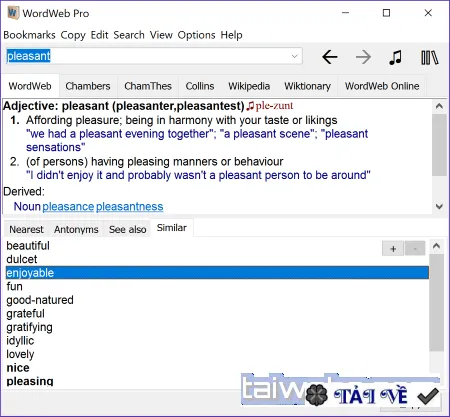The image size is (450, 417).
Task: Click the example 'we had a pleasant evening together'
Action: (x=121, y=134)
